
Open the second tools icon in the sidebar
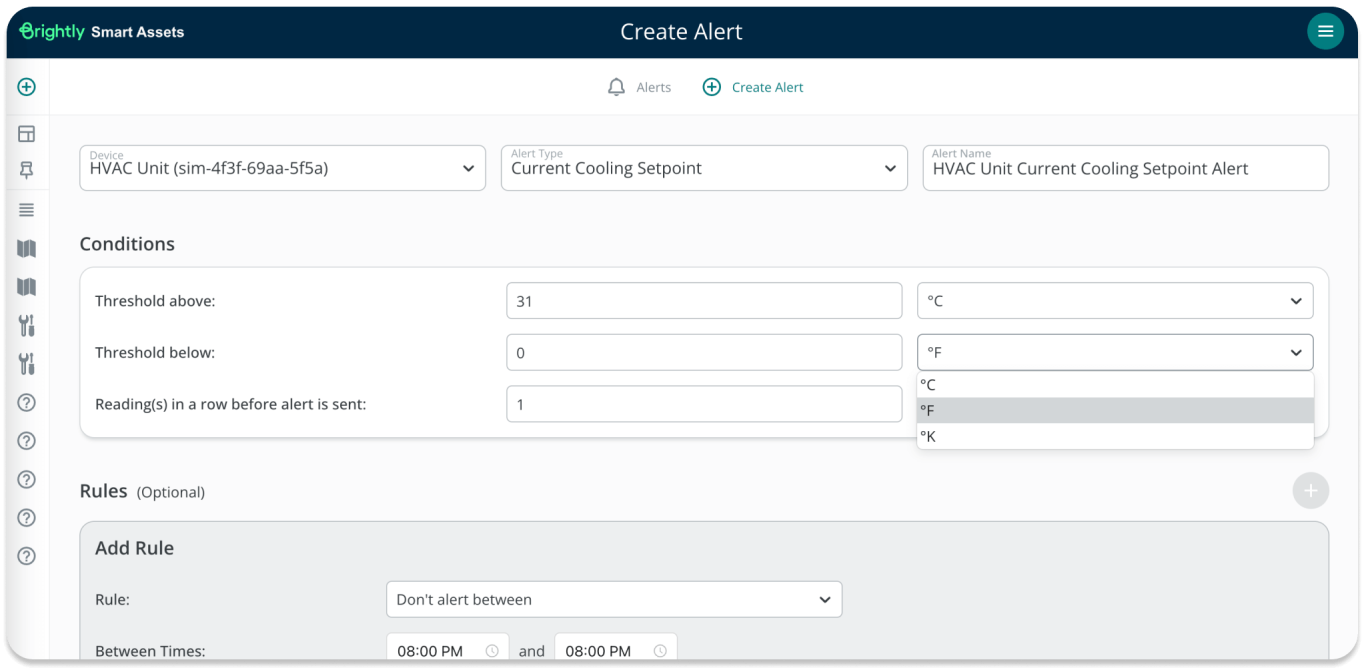pyautogui.click(x=26, y=364)
